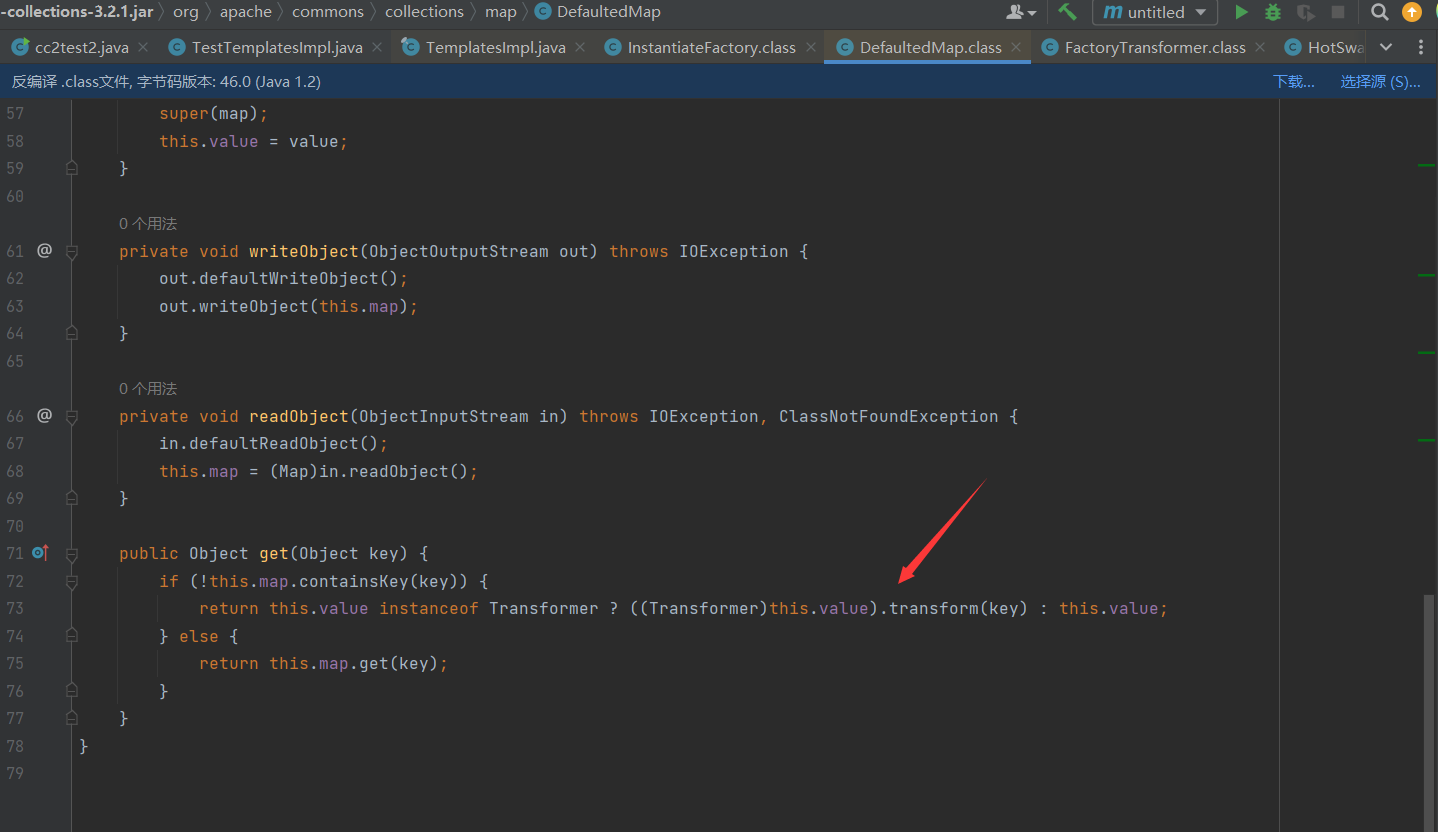
Task: Open the untitled run configuration dropdown
Action: (x=1155, y=12)
